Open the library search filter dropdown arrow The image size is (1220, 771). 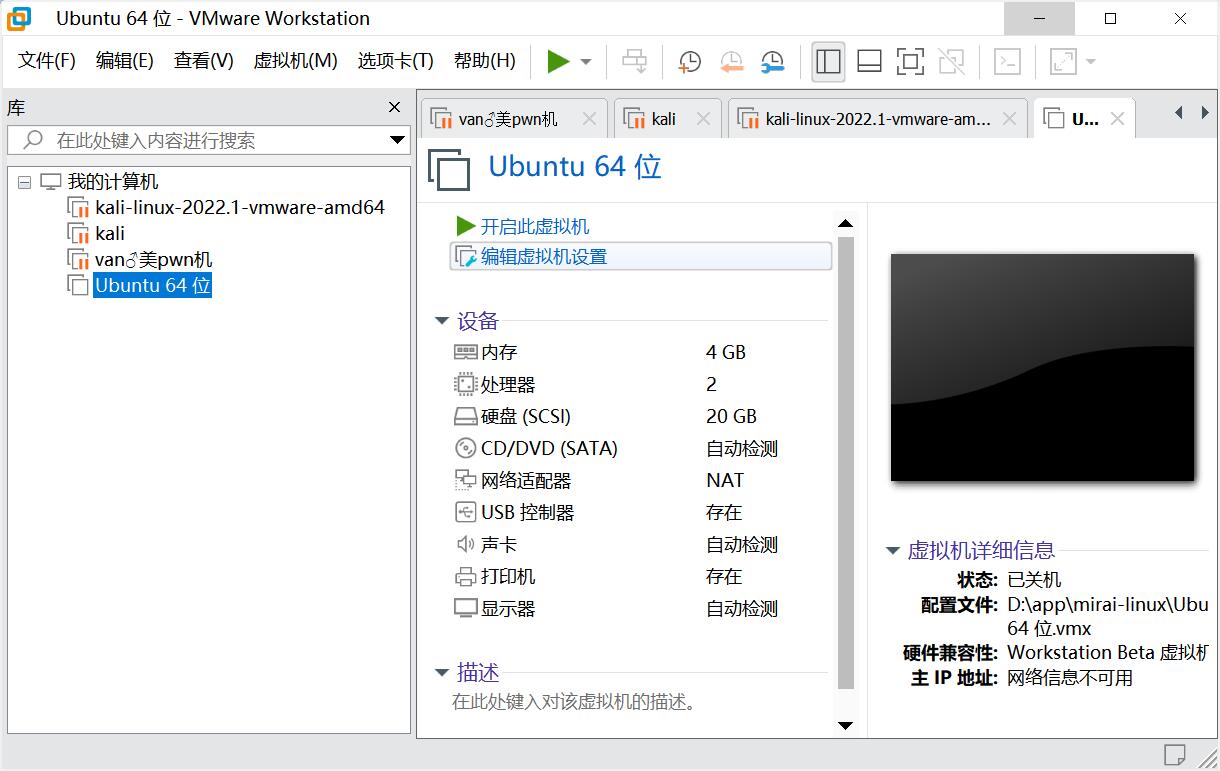click(x=398, y=140)
